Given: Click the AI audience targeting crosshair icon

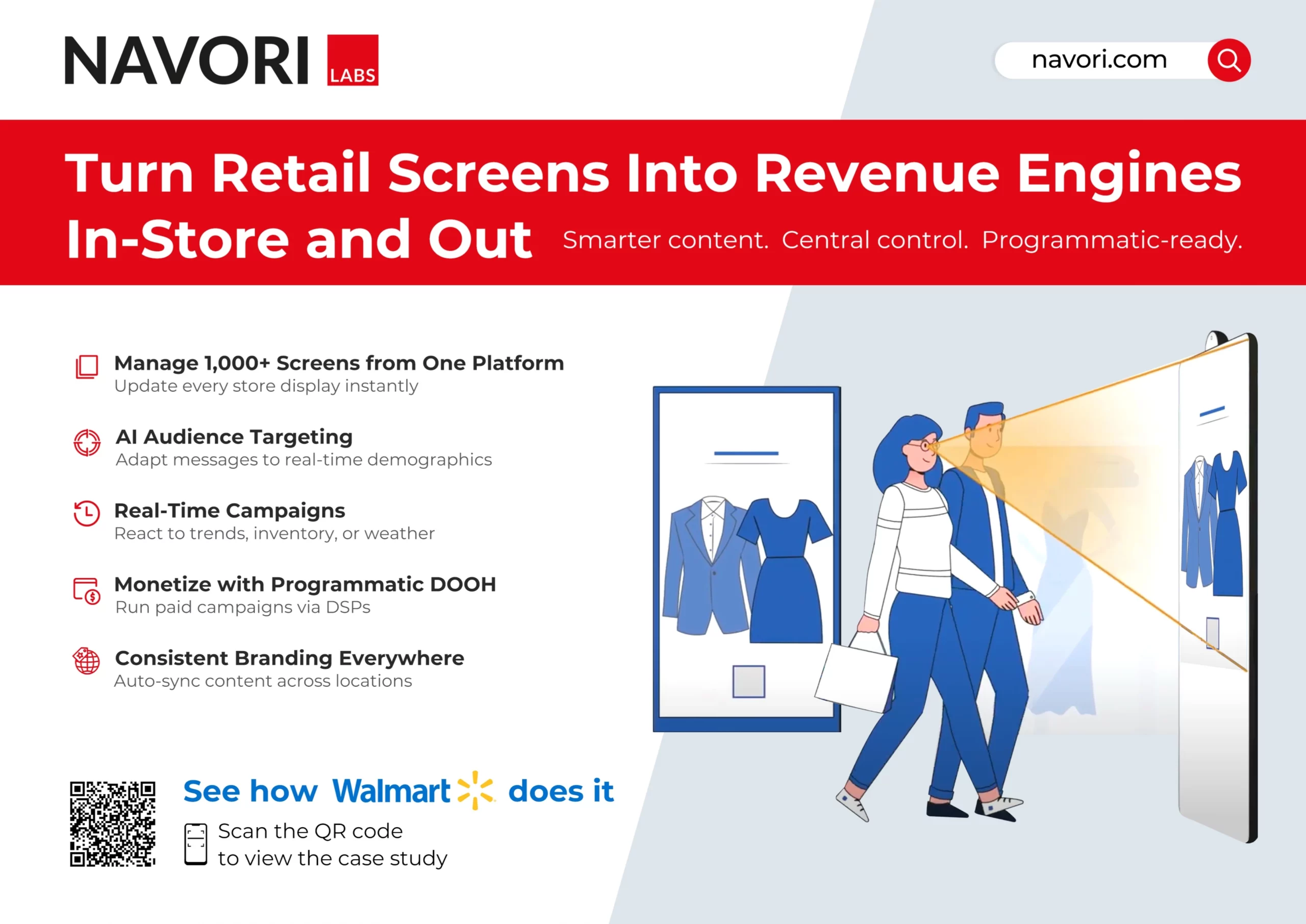Looking at the screenshot, I should [x=87, y=443].
